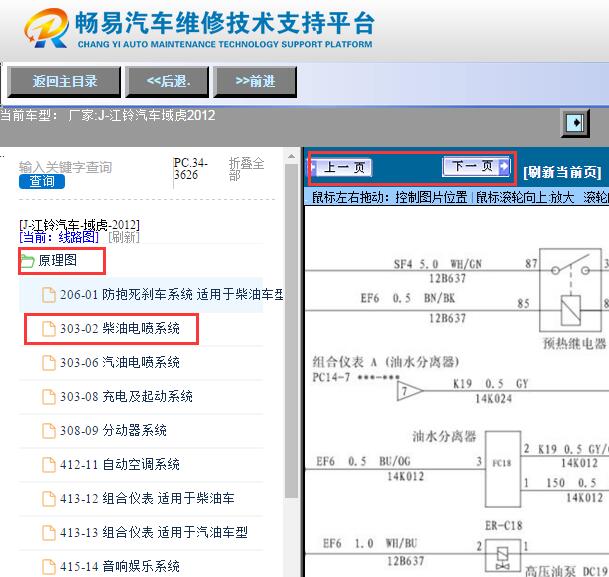This screenshot has width=609, height=577.
Task: Click the FC18 connector box in diagram
Action: (503, 469)
